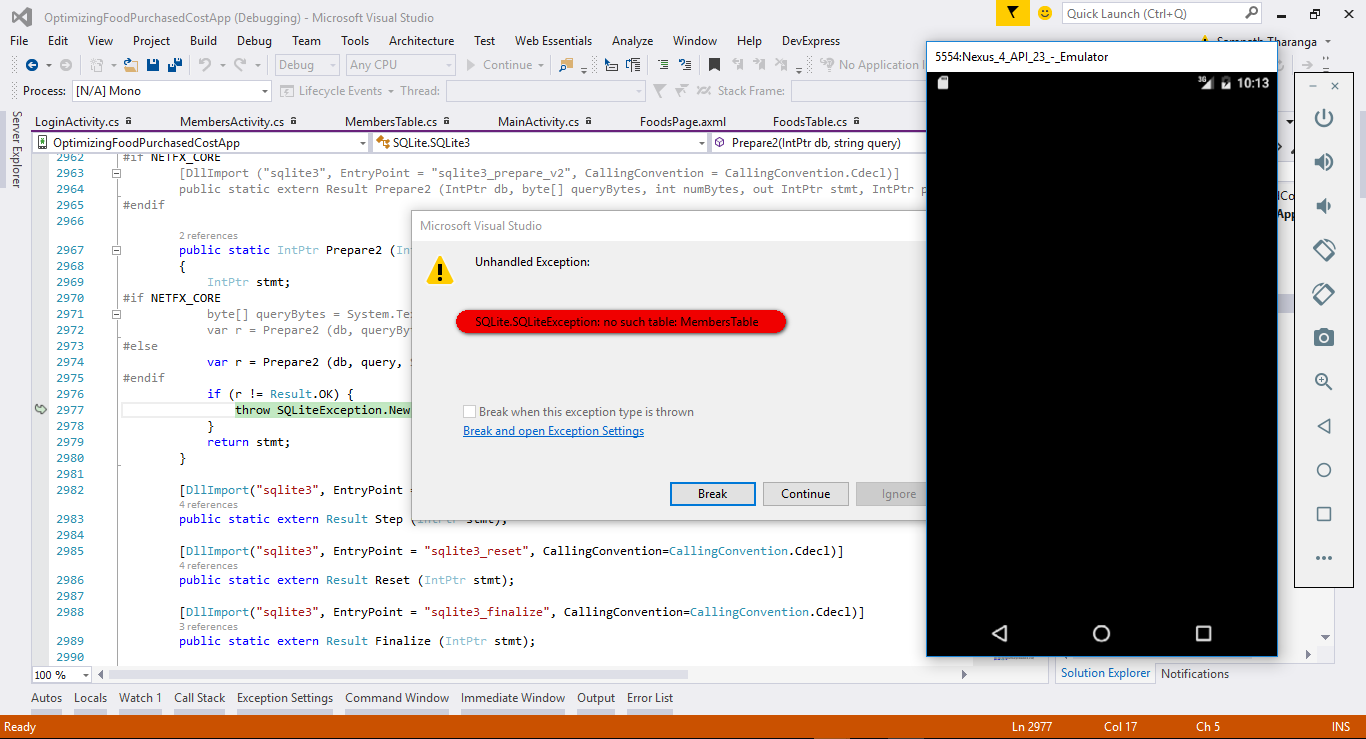Click the Redo toolbar icon
This screenshot has height=739, width=1366.
click(x=240, y=65)
